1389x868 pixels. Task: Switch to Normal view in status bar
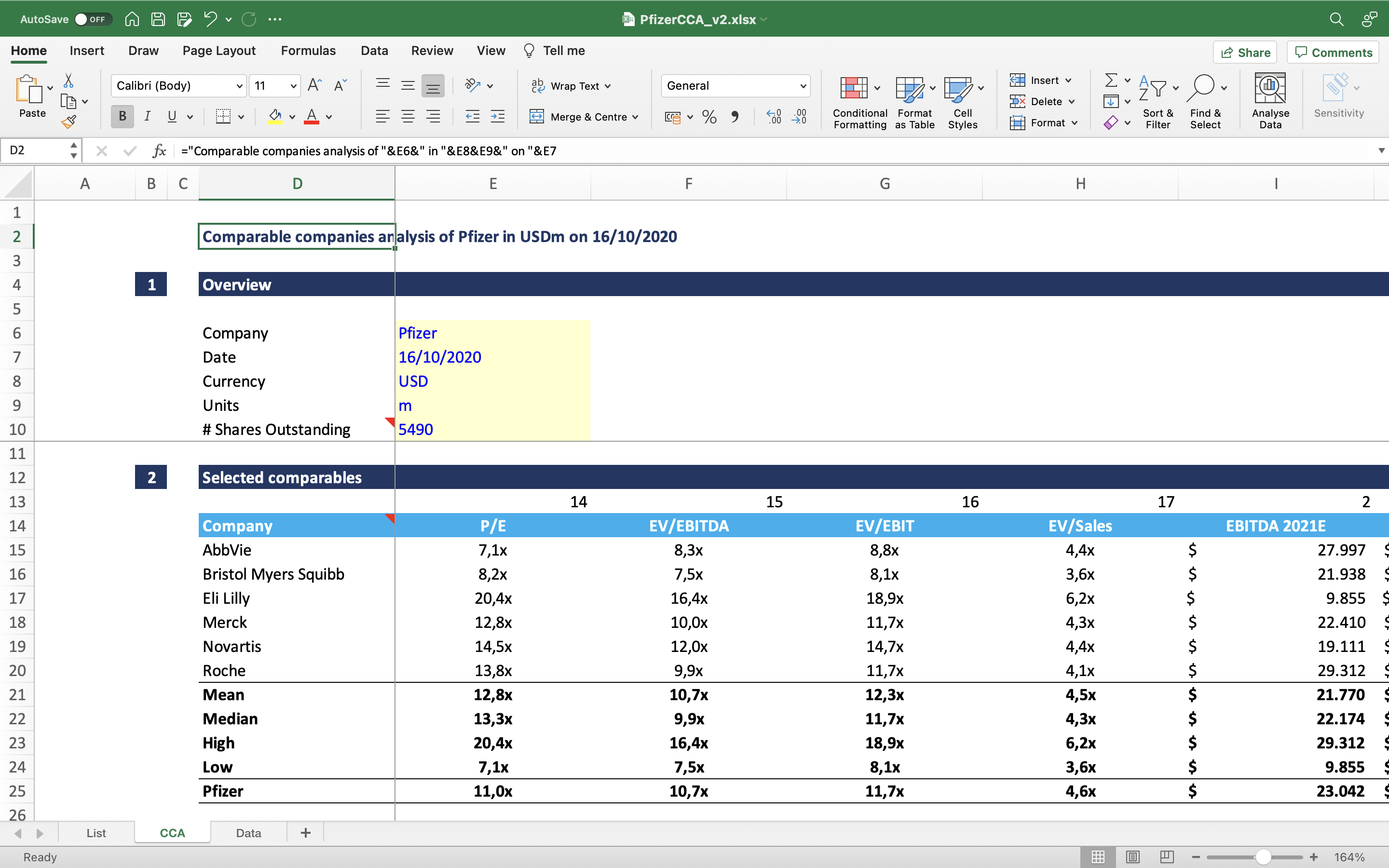pos(1098,857)
